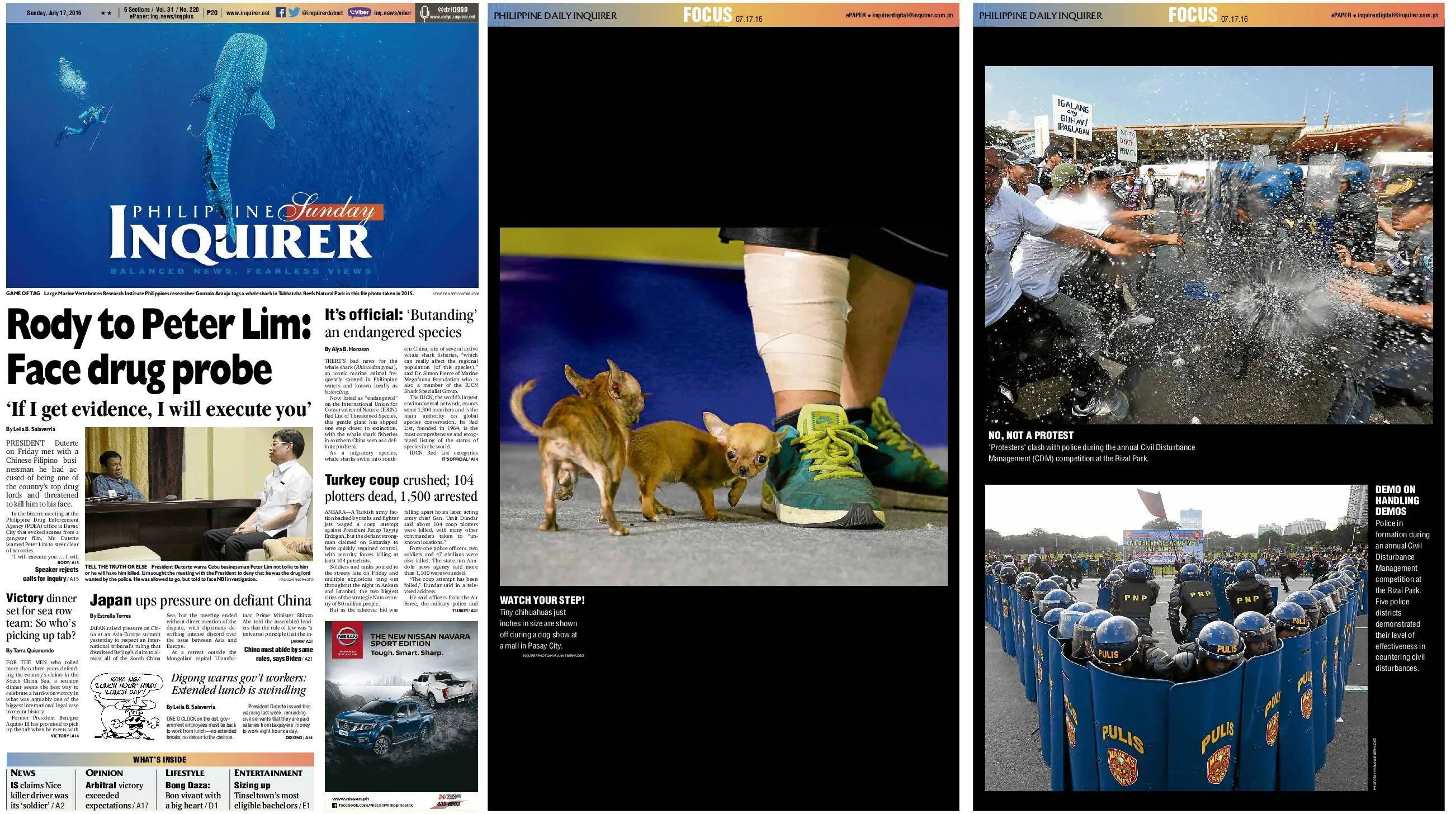
Task: Open the inq.news/viber link
Action: coord(393,12)
